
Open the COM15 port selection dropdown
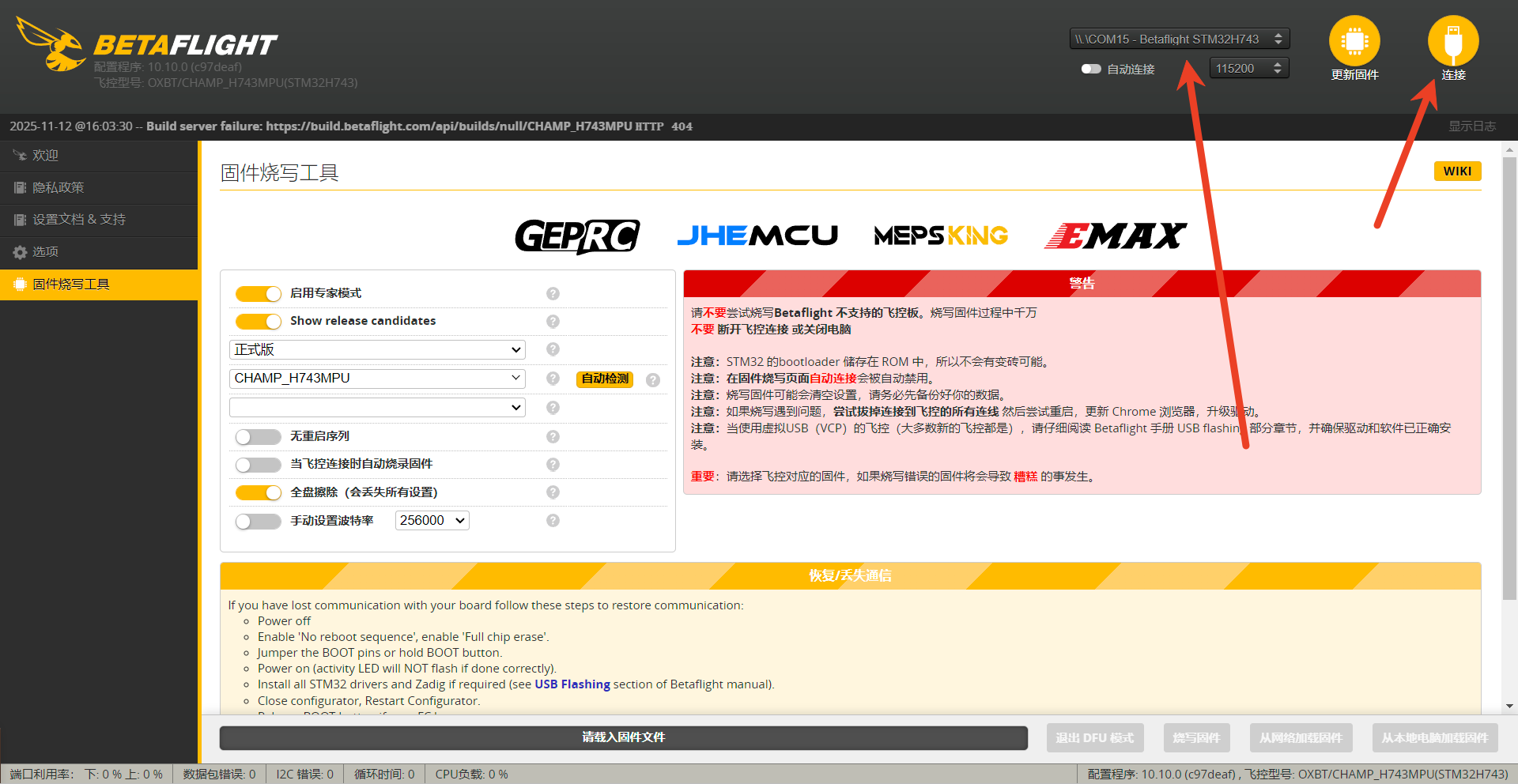[x=1179, y=39]
